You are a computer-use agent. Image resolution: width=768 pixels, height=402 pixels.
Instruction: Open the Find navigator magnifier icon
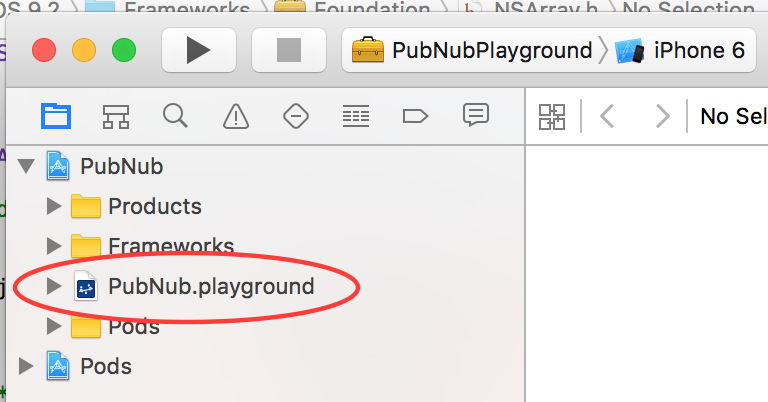[175, 117]
